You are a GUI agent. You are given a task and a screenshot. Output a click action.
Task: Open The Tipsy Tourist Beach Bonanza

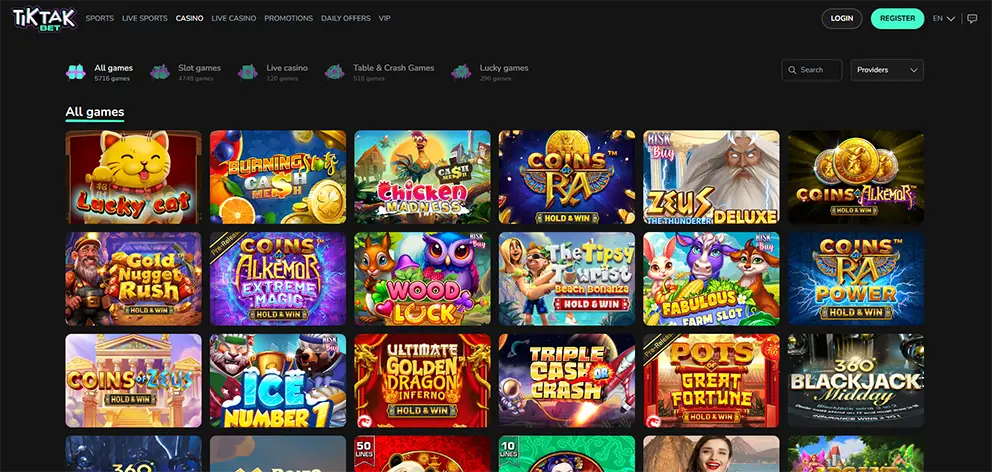(567, 279)
